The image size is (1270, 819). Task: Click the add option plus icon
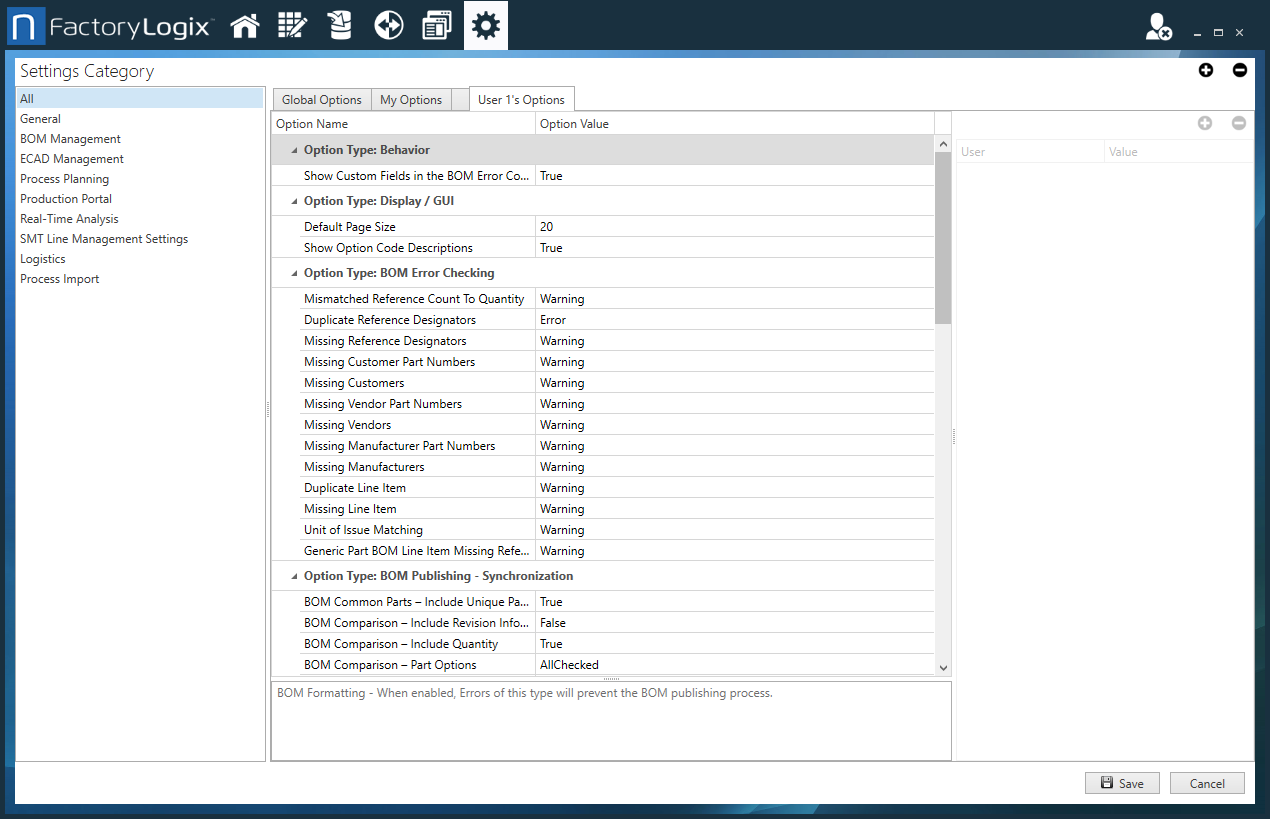click(x=1205, y=70)
